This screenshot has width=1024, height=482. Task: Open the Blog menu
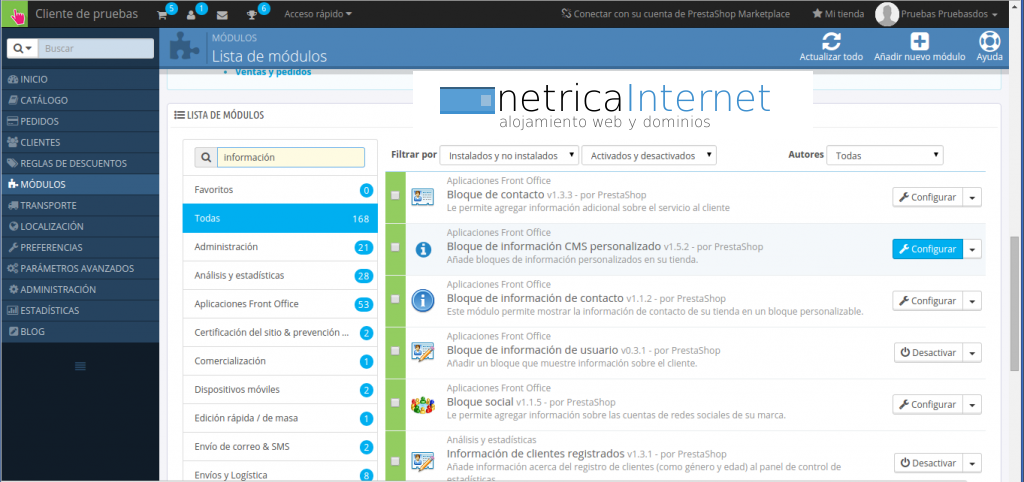click(x=80, y=331)
